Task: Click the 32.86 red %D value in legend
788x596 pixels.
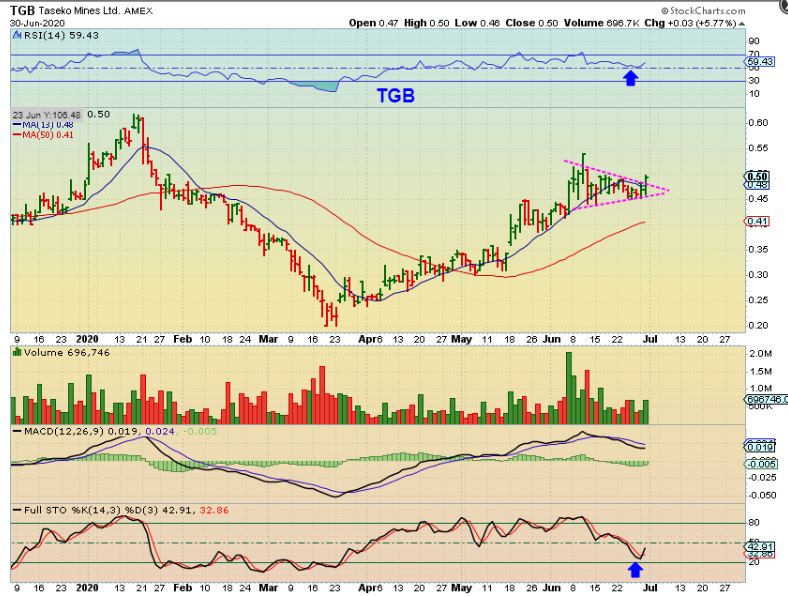Action: [x=214, y=510]
